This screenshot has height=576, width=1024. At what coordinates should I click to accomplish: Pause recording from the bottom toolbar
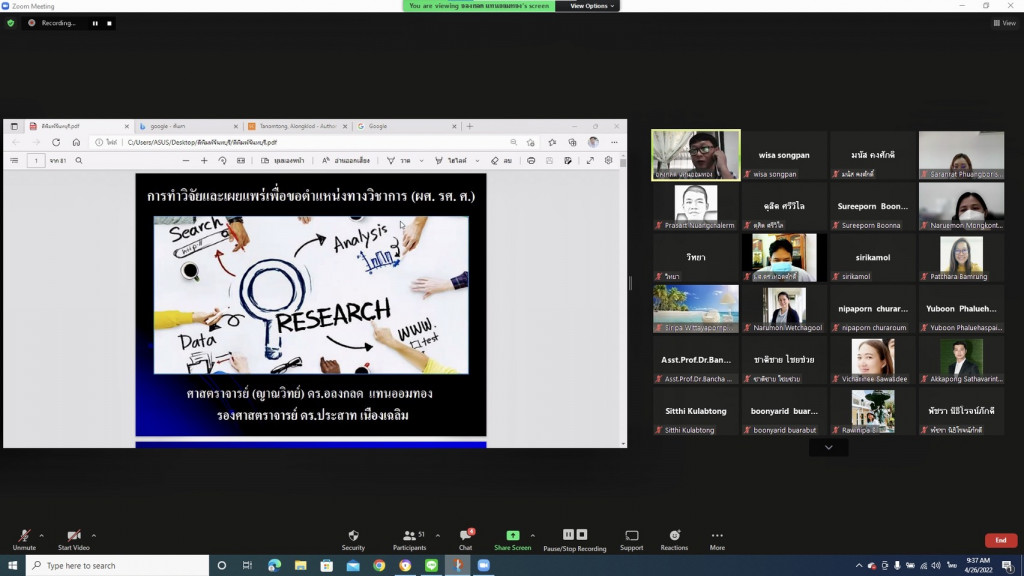coord(569,535)
